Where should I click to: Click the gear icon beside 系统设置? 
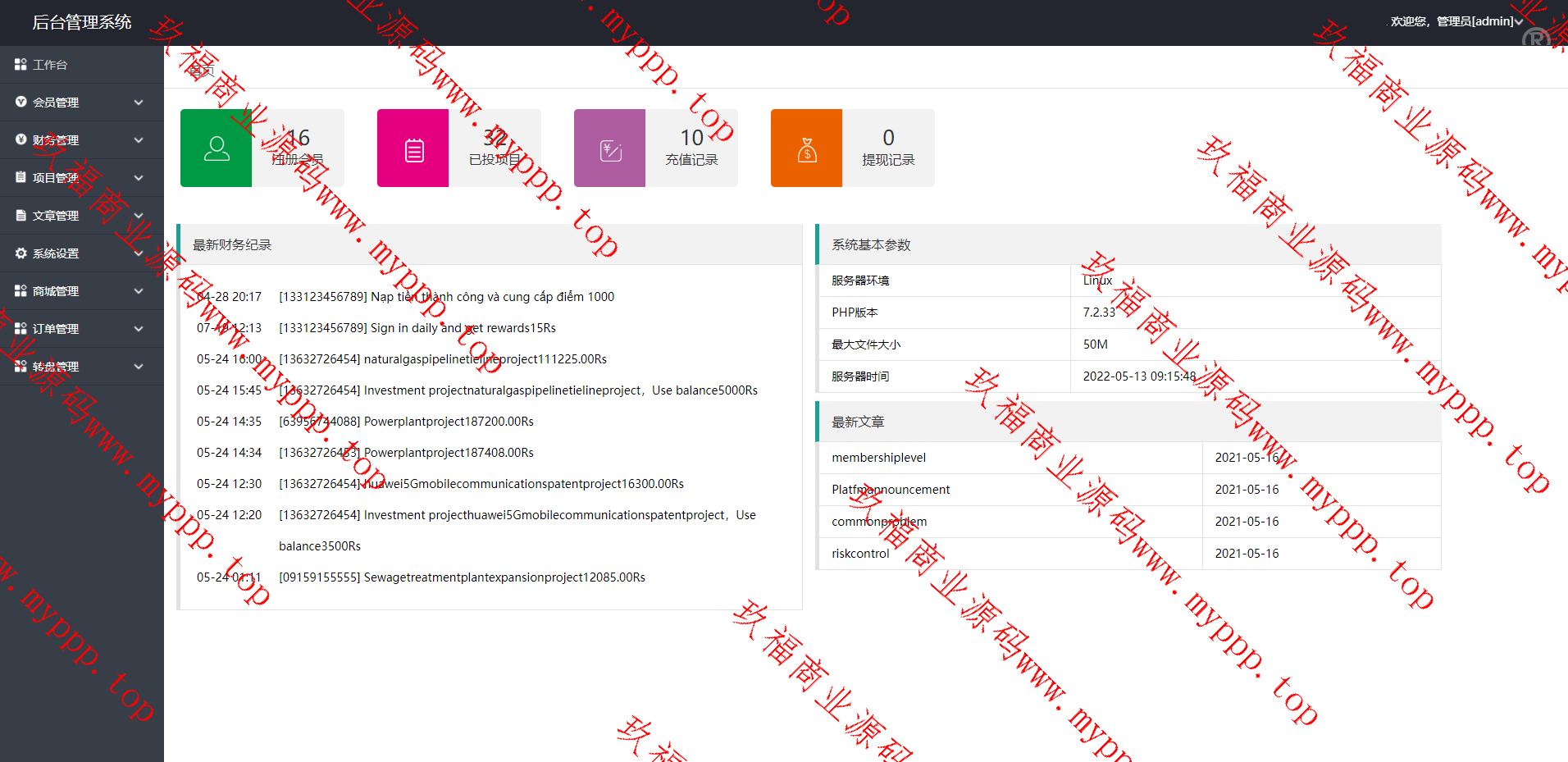(21, 253)
